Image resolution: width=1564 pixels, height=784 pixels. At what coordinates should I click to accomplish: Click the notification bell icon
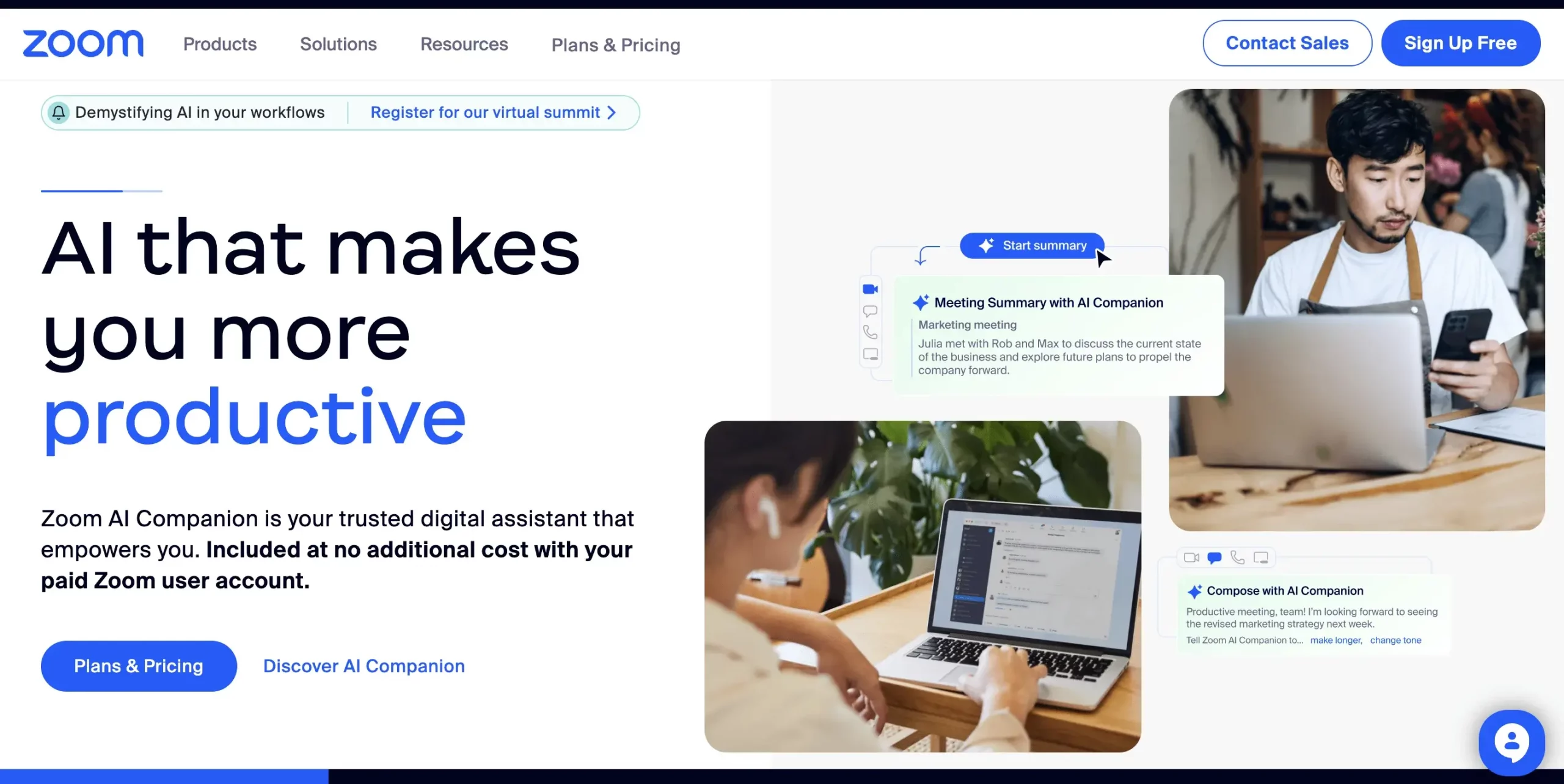(58, 112)
